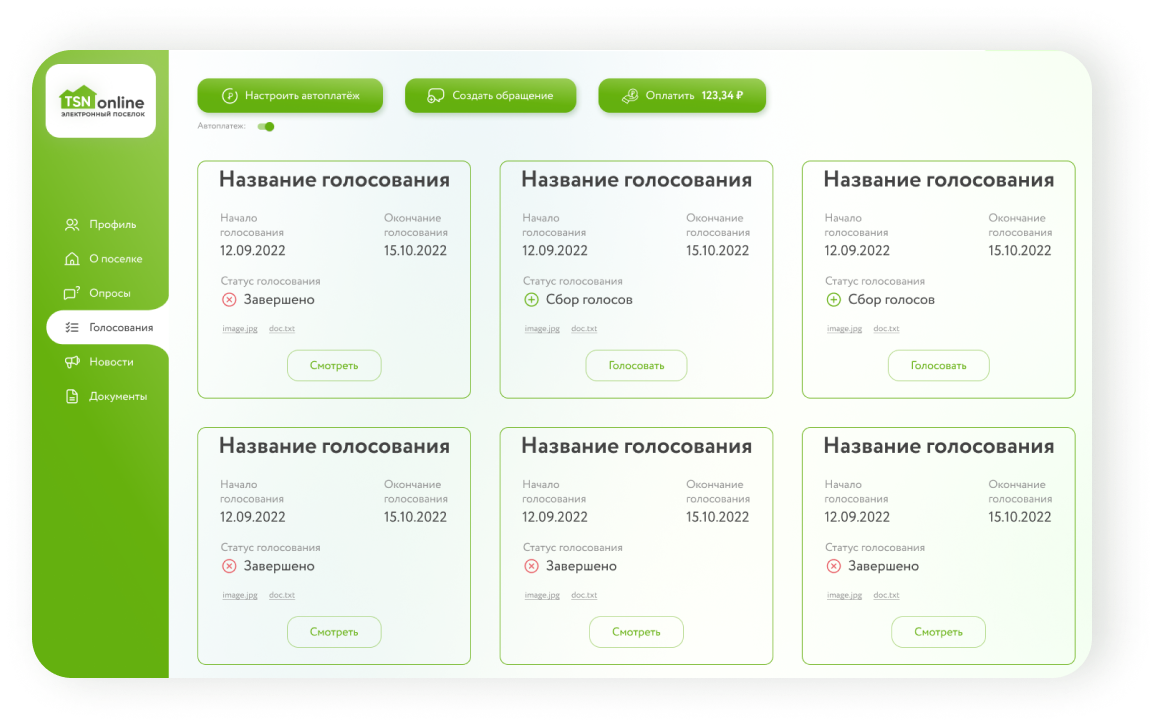Open image.jpg attachment in first card

point(240,329)
